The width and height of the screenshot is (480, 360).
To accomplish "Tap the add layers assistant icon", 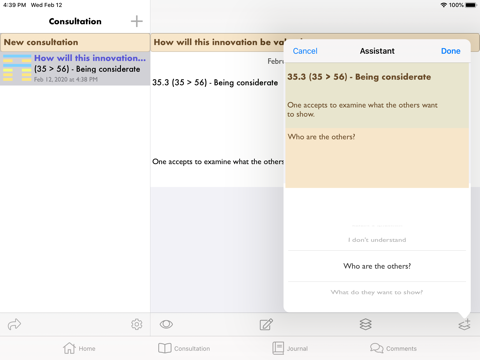I will pyautogui.click(x=464, y=324).
